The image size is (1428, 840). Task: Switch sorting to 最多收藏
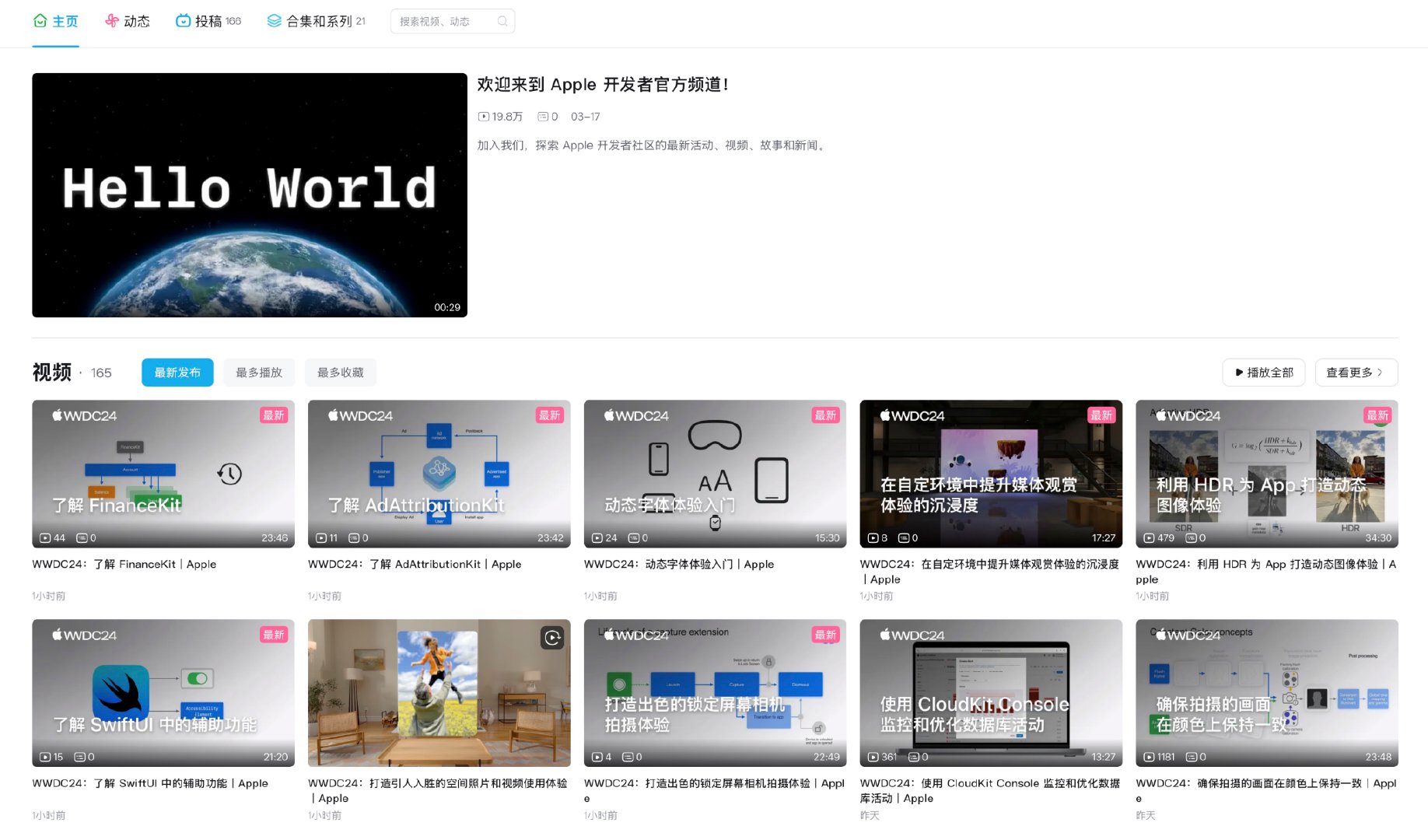pos(341,372)
